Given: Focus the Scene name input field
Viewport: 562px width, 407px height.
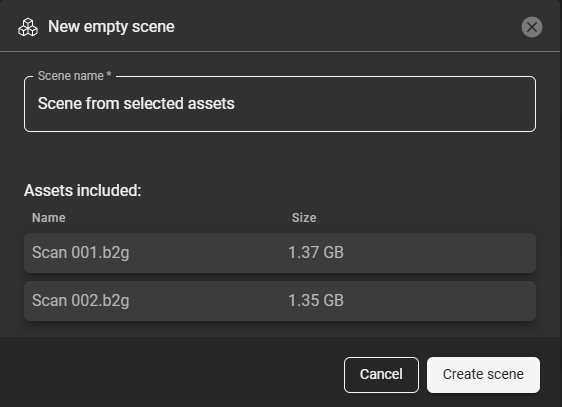Looking at the screenshot, I should pos(280,104).
